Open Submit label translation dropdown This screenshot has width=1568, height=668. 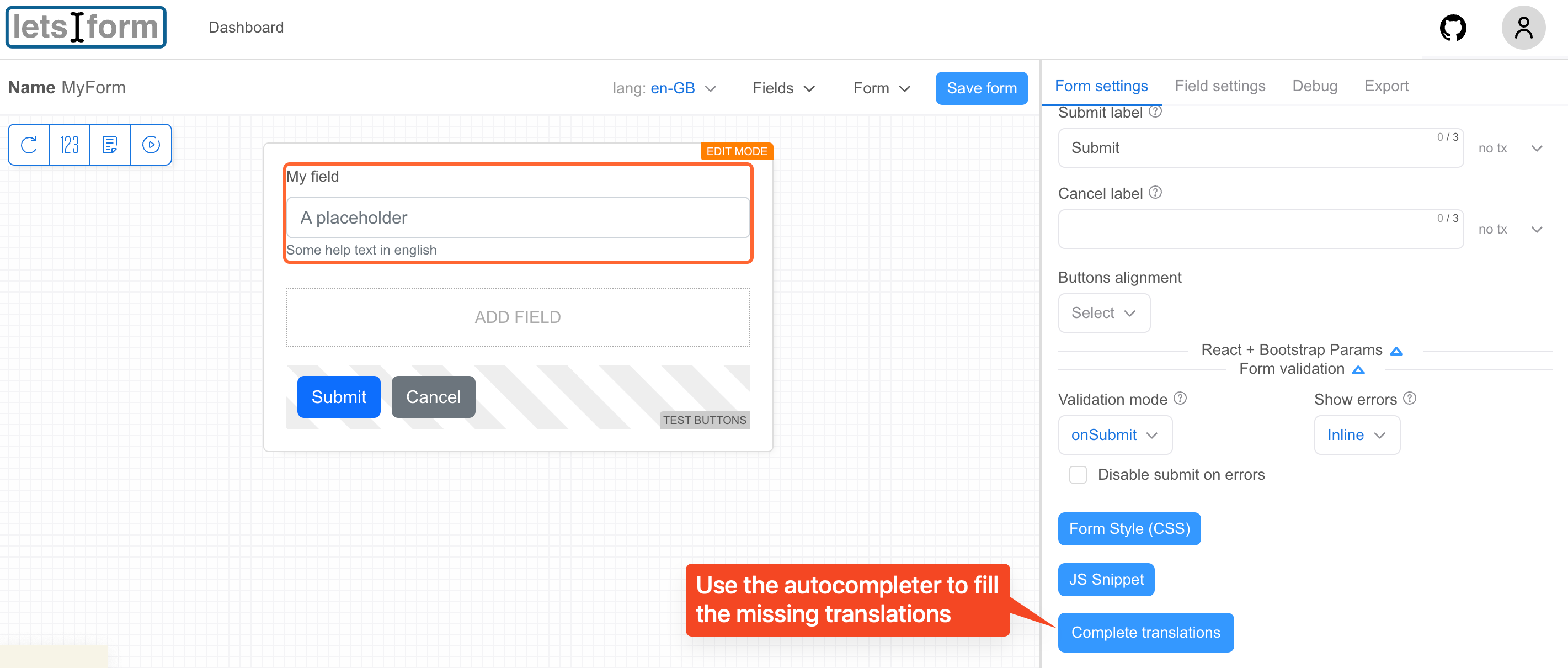[x=1510, y=148]
